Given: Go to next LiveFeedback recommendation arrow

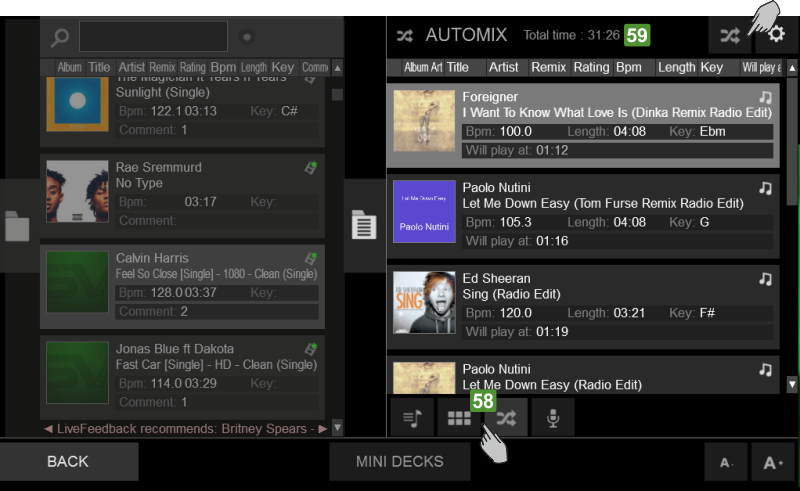Looking at the screenshot, I should 322,429.
